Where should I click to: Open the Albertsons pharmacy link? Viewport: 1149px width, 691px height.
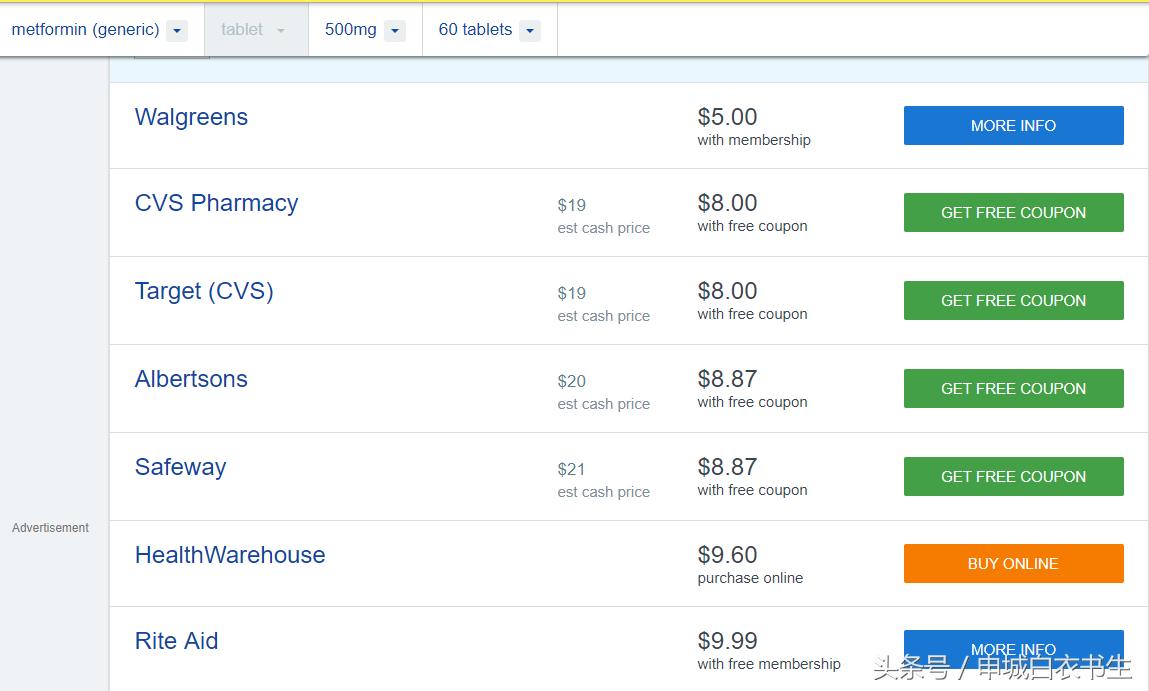point(191,379)
